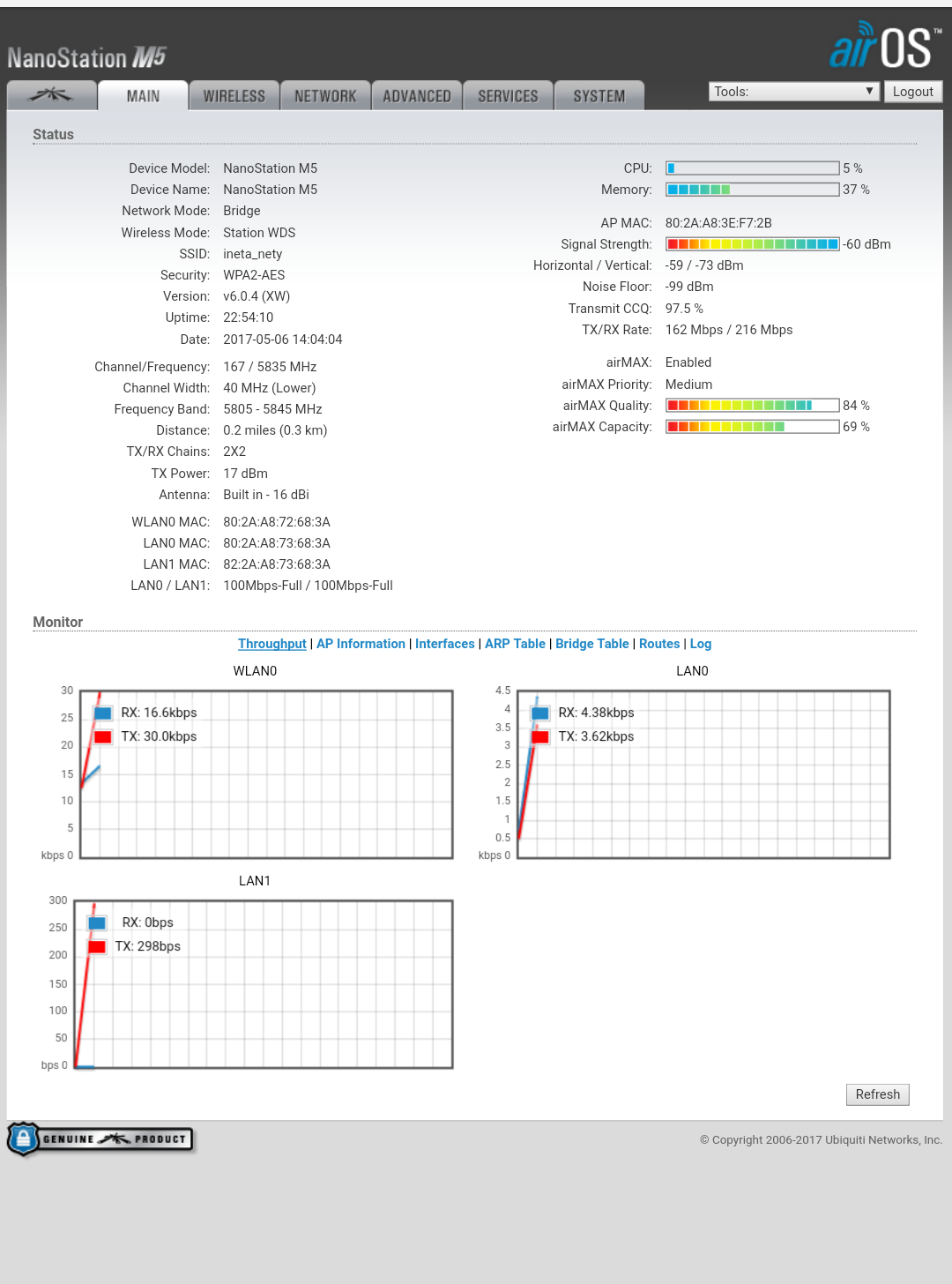The height and width of the screenshot is (1284, 952).
Task: Click the CPU usage bar
Action: (x=752, y=168)
